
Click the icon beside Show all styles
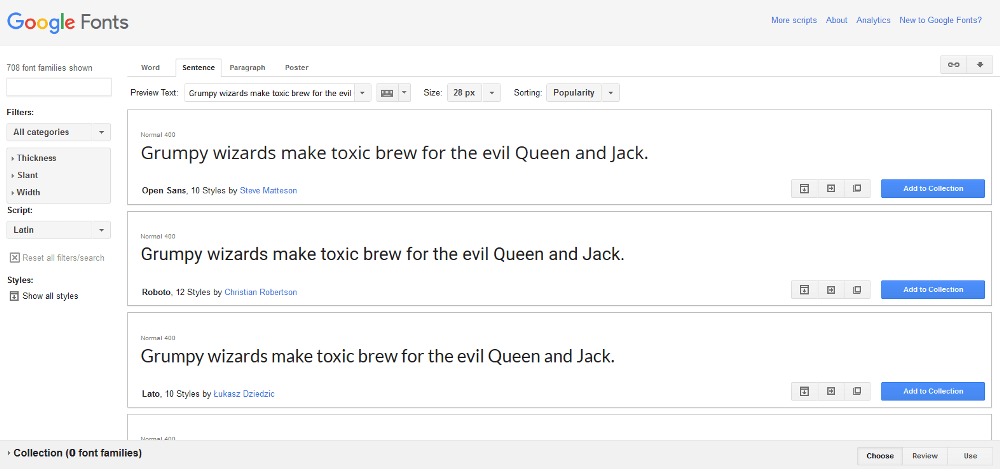point(14,296)
